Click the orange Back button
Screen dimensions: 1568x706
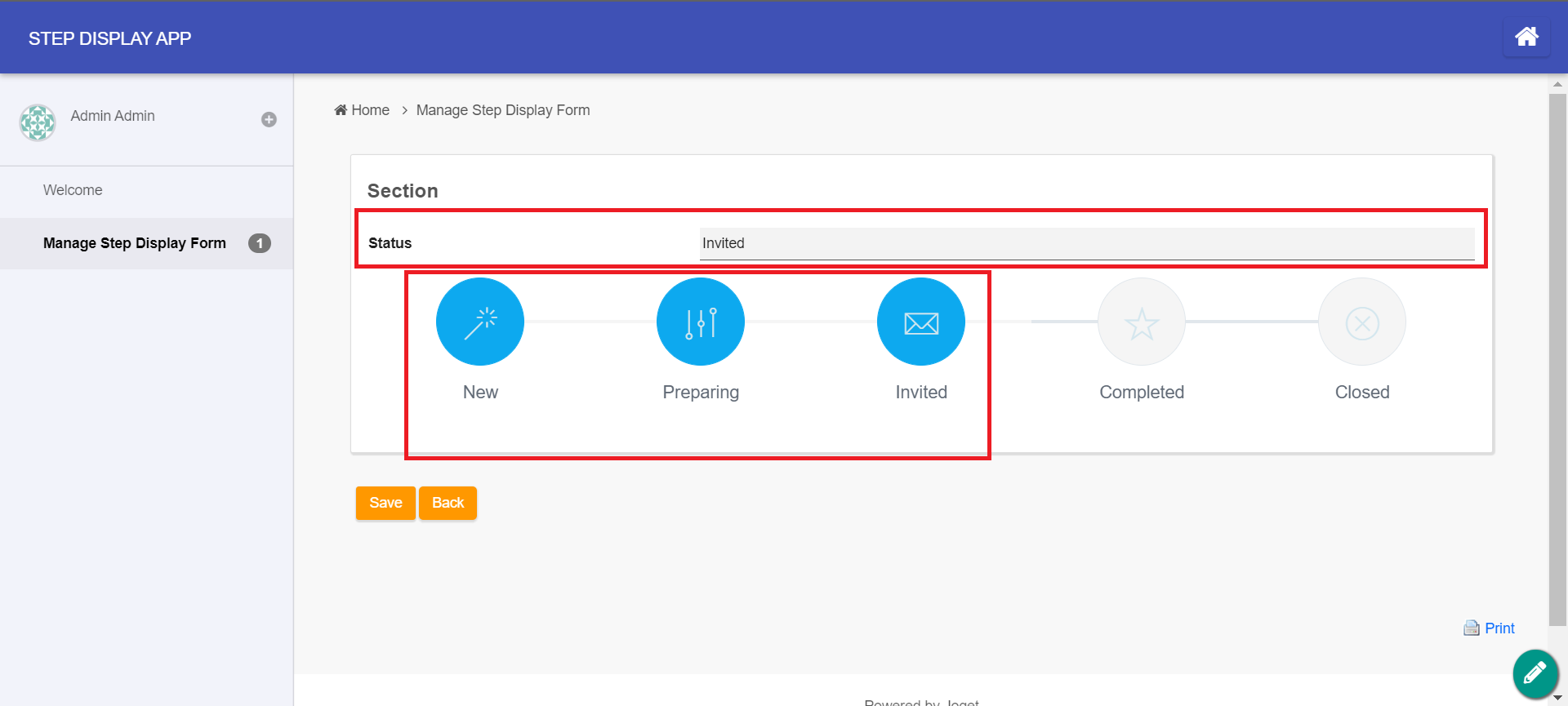click(x=448, y=503)
